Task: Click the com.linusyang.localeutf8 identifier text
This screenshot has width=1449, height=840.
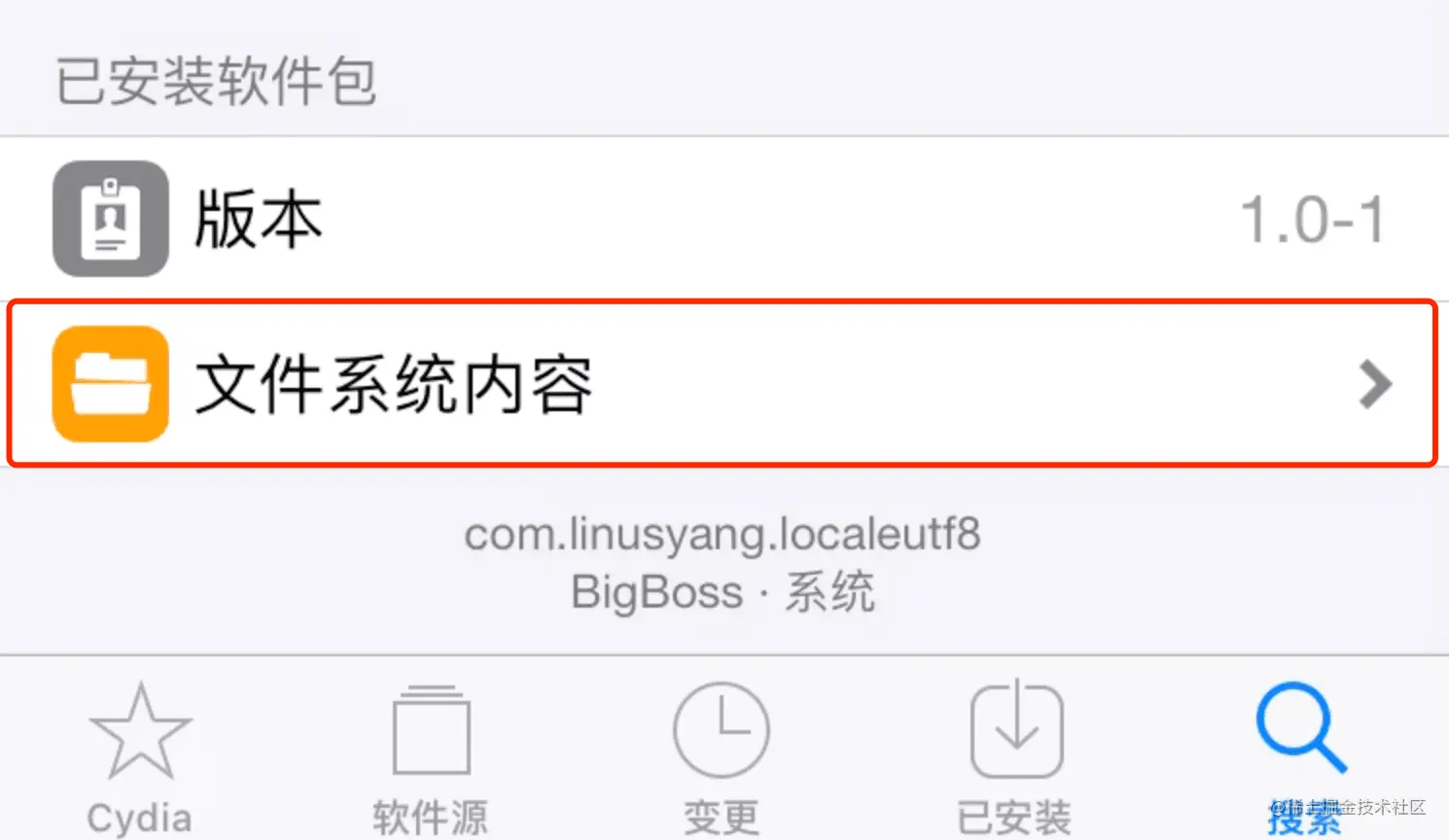Action: click(x=723, y=535)
